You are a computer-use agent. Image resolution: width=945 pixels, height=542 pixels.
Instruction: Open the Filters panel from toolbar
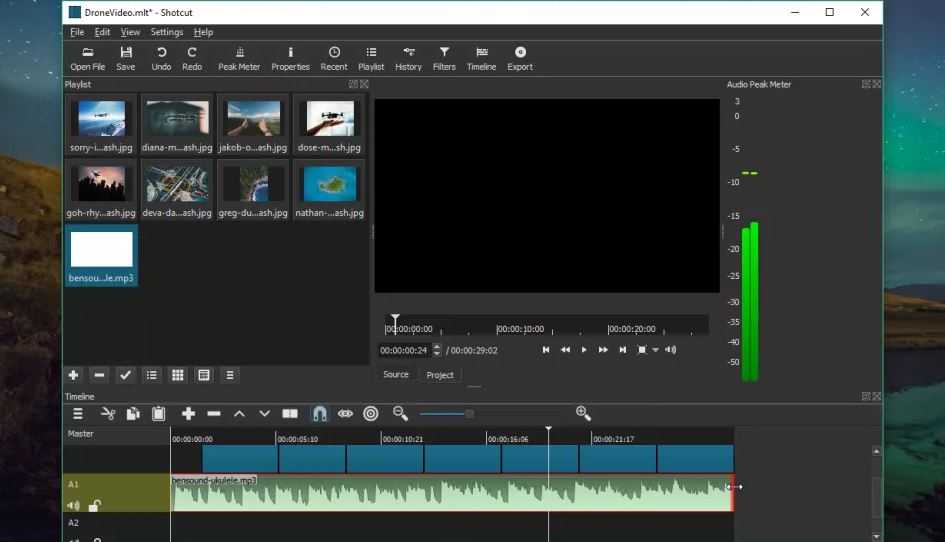(444, 58)
